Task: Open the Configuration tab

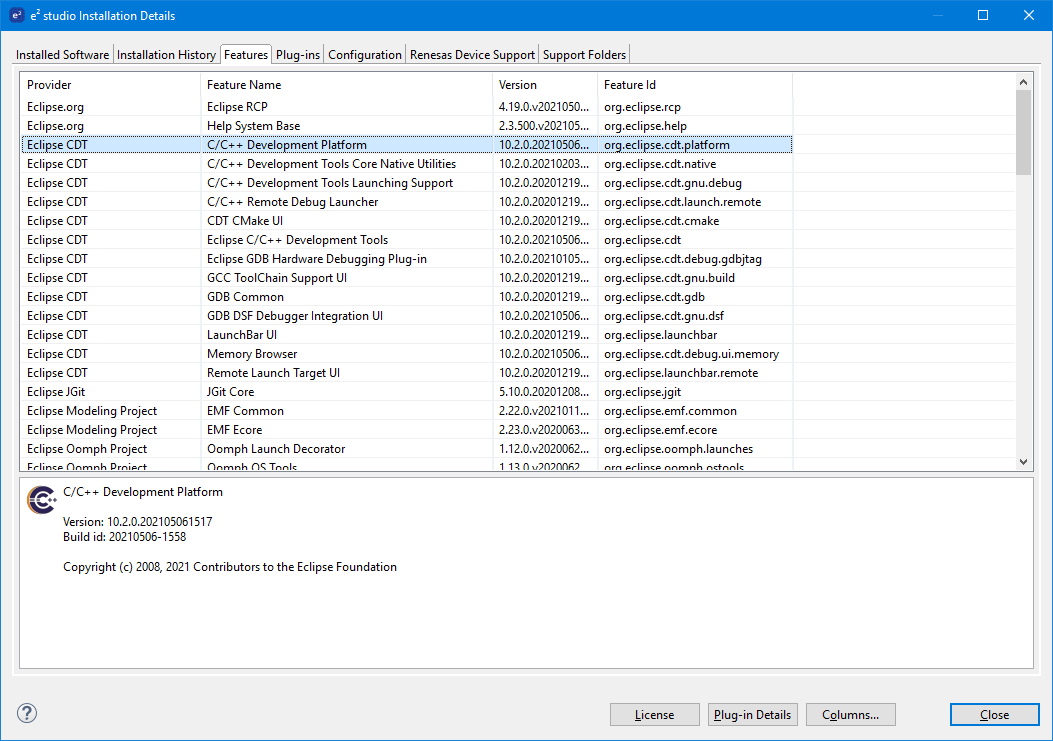Action: tap(365, 54)
